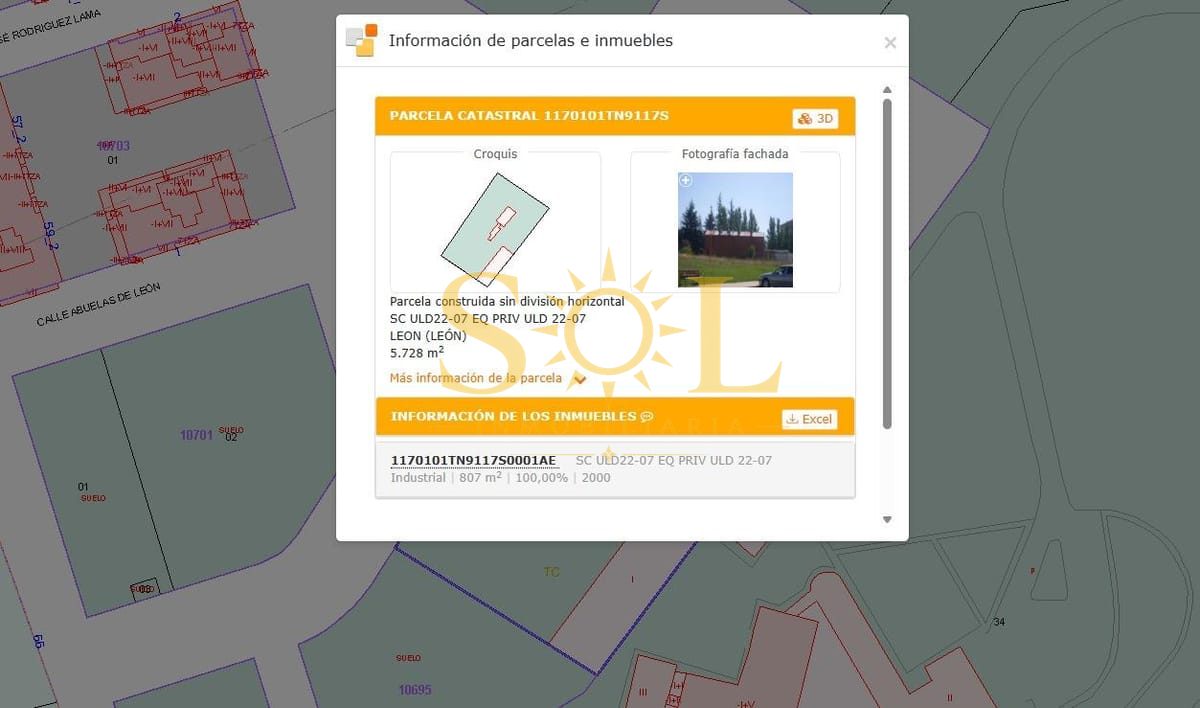Close the parcel information dialog
Image resolution: width=1200 pixels, height=708 pixels.
pyautogui.click(x=890, y=43)
